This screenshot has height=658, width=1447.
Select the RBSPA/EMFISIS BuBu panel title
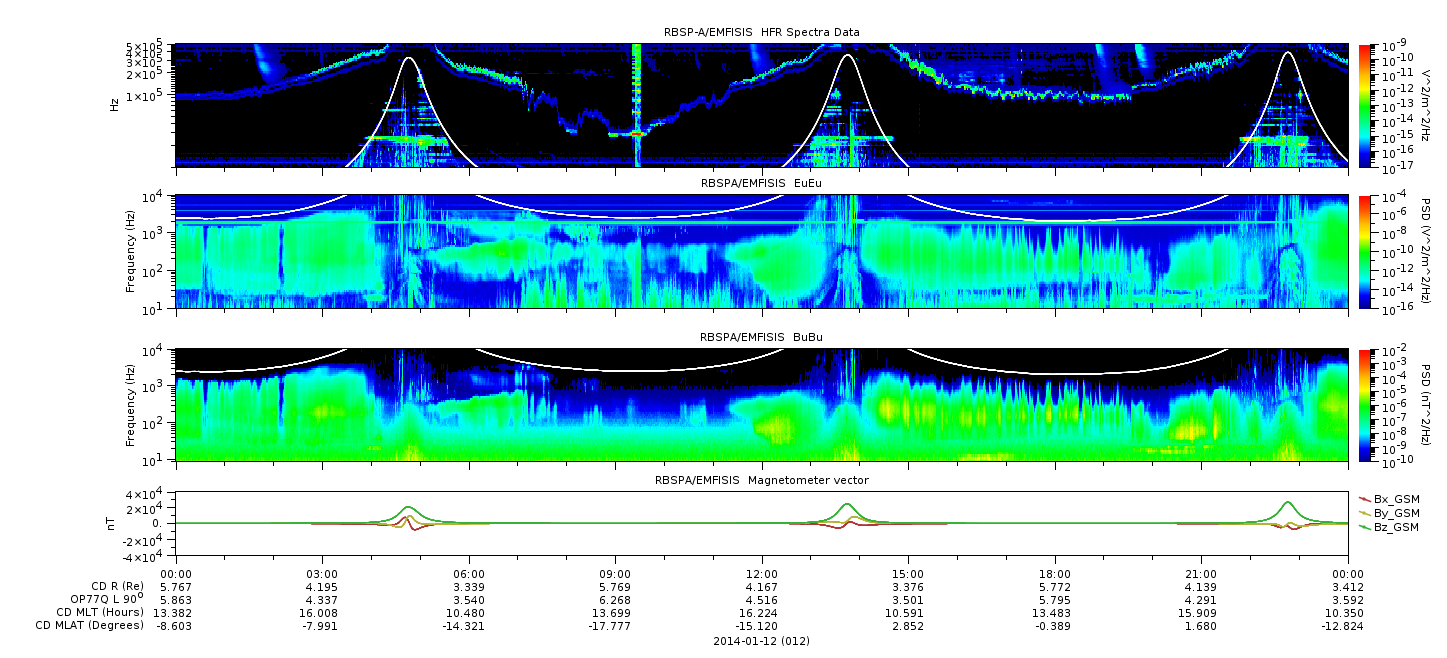761,338
